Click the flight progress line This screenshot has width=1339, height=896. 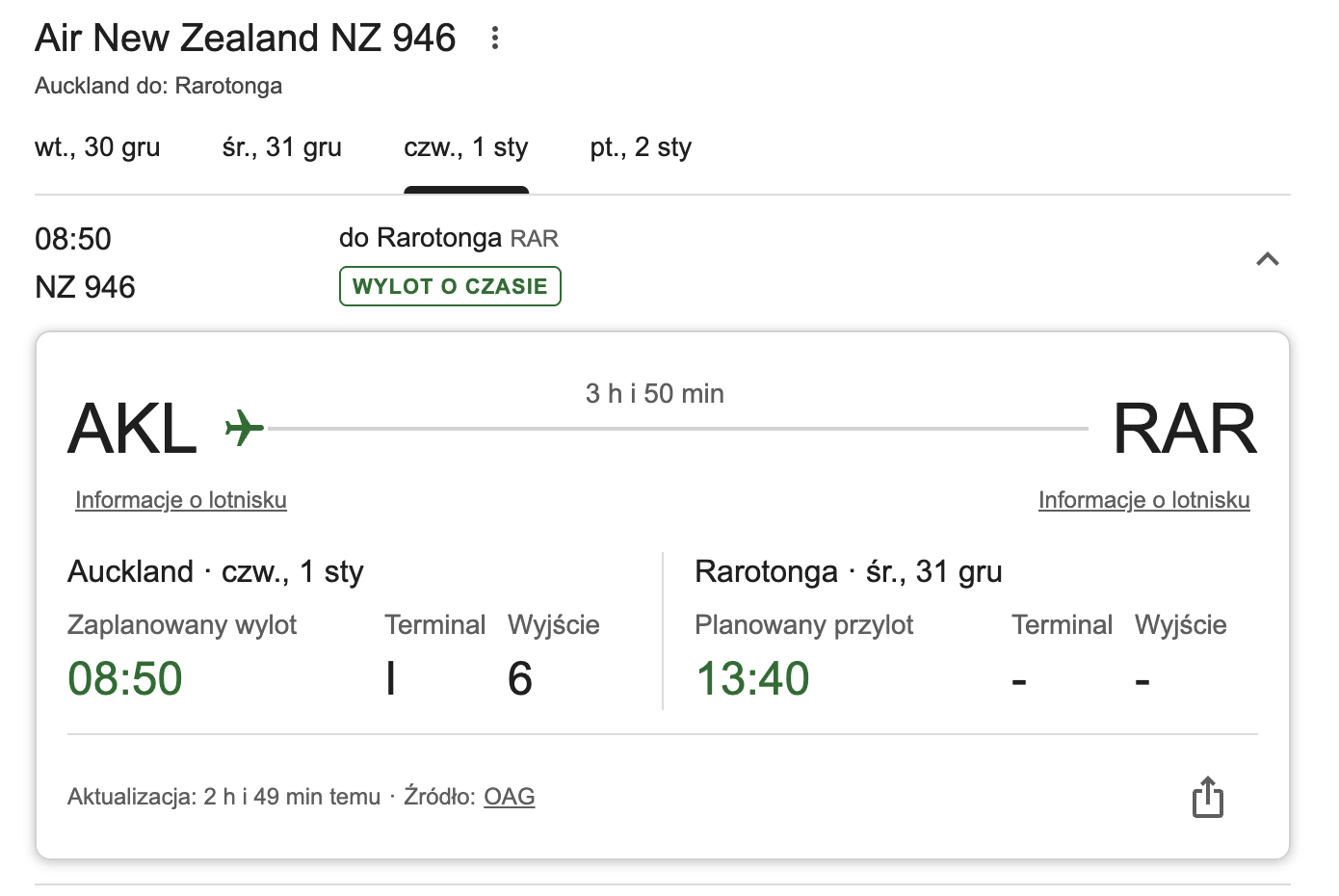pyautogui.click(x=678, y=428)
